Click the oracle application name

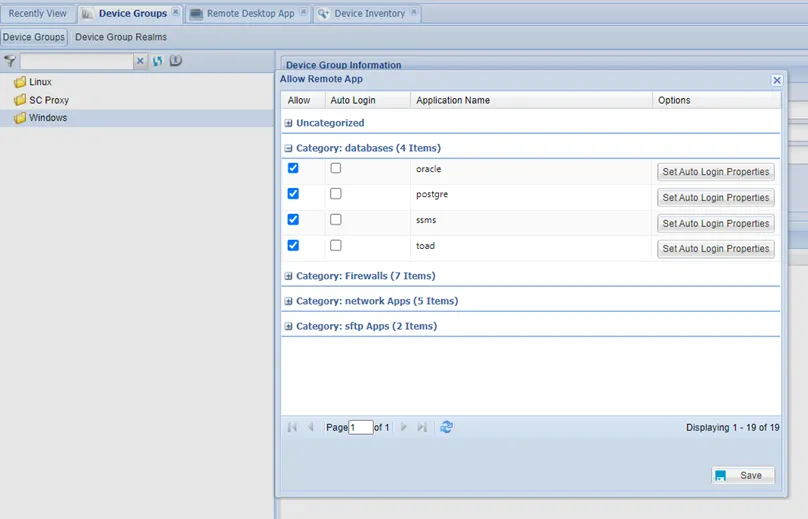click(x=428, y=169)
